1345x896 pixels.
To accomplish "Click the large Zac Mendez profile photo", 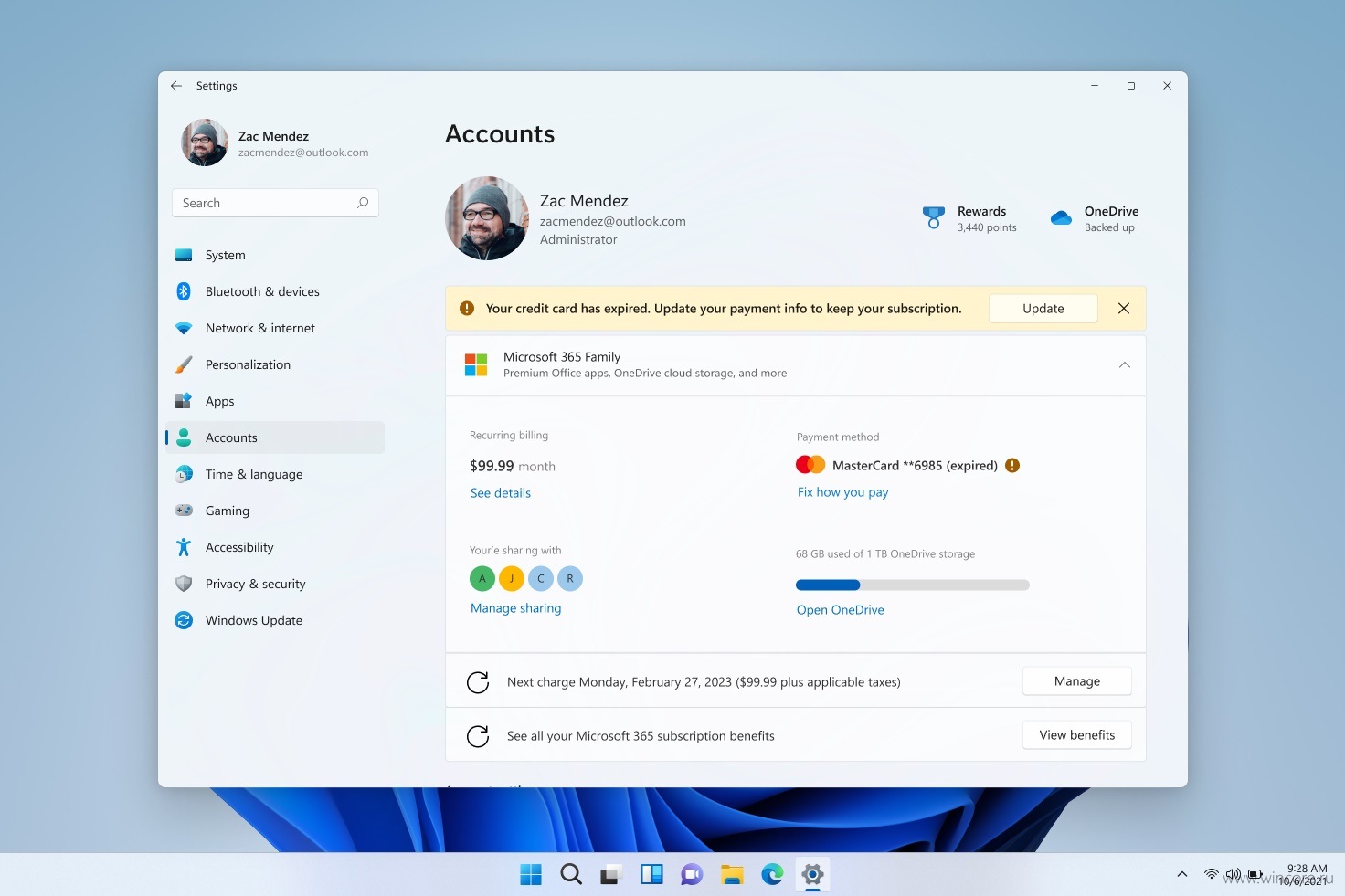I will [x=487, y=218].
